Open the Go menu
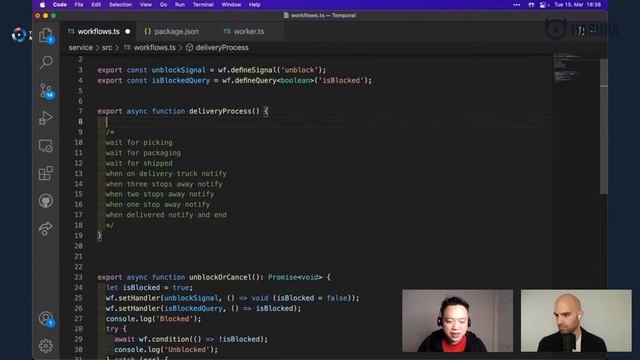Screen dimensions: 640x360 pos(163,5)
